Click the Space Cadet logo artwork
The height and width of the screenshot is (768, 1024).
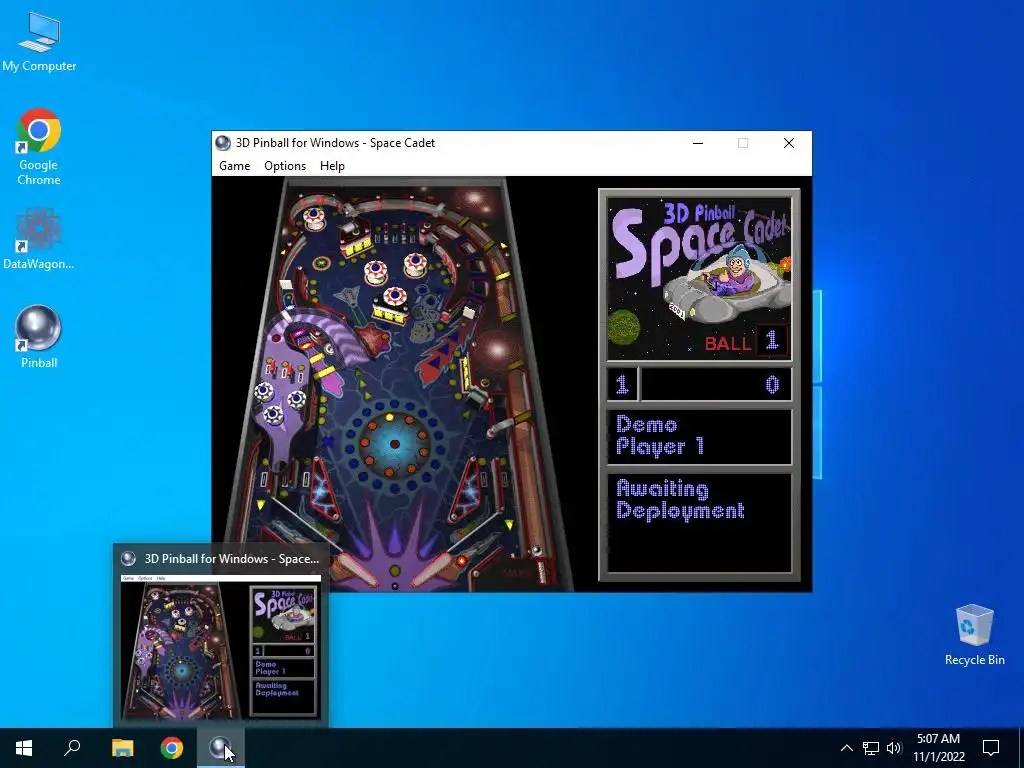click(x=699, y=278)
